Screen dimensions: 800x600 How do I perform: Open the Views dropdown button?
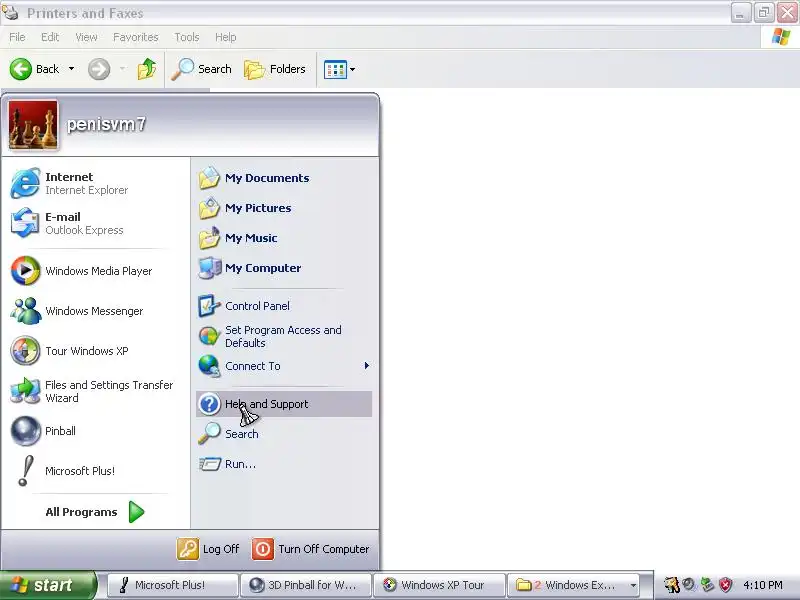click(340, 69)
